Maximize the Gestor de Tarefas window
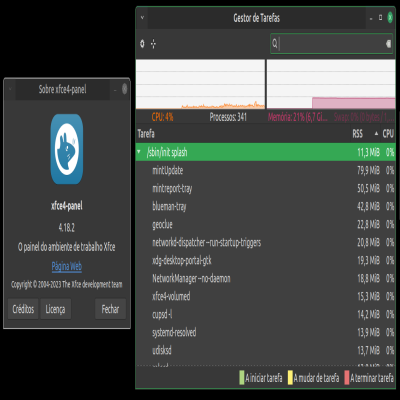This screenshot has height=400, width=400. click(x=380, y=18)
